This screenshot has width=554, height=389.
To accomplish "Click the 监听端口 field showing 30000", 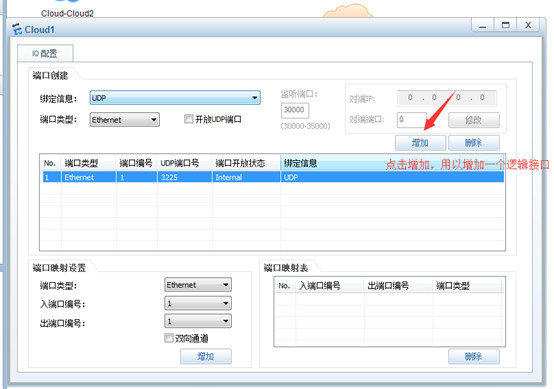I will click(295, 110).
